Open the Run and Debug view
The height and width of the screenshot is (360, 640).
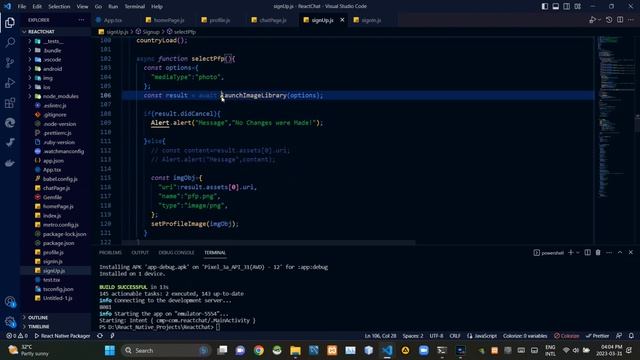pos(10,83)
